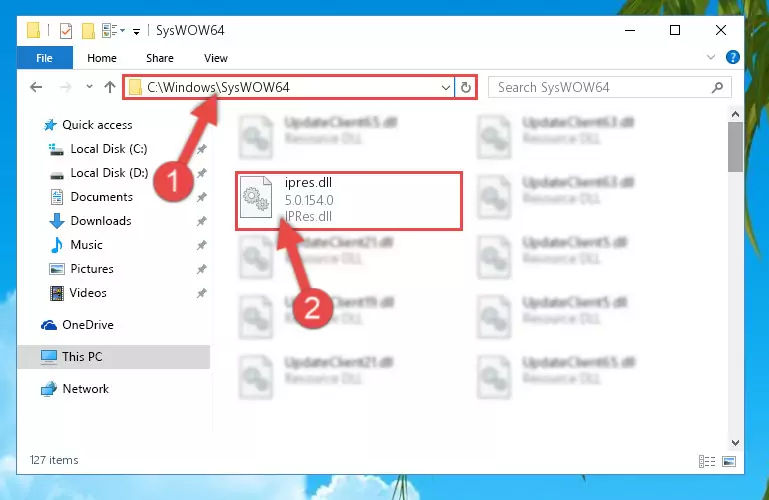
Task: Click the pin icon next to Videos
Action: point(201,293)
